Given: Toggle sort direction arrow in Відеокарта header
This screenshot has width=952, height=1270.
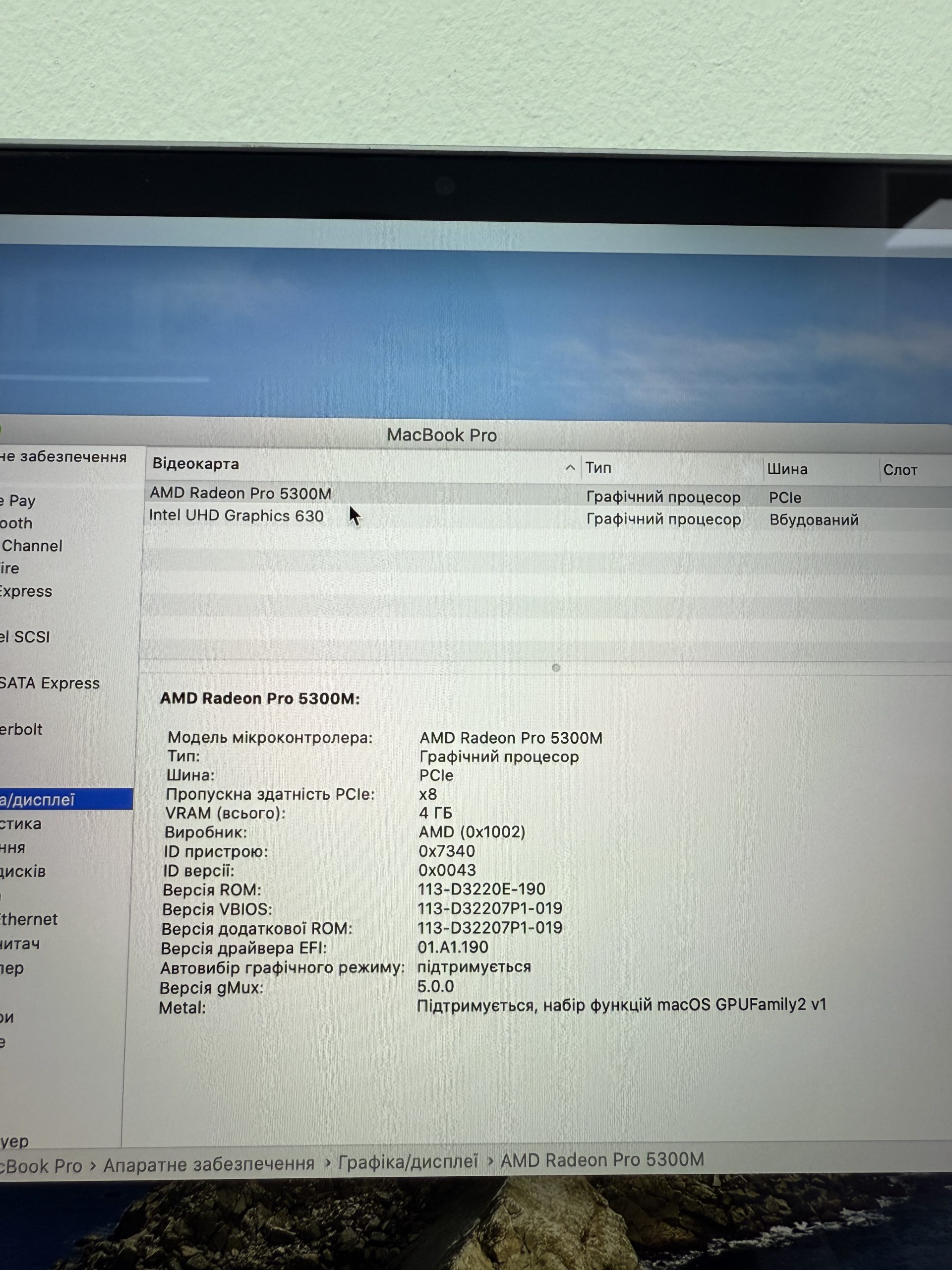Looking at the screenshot, I should 570,467.
